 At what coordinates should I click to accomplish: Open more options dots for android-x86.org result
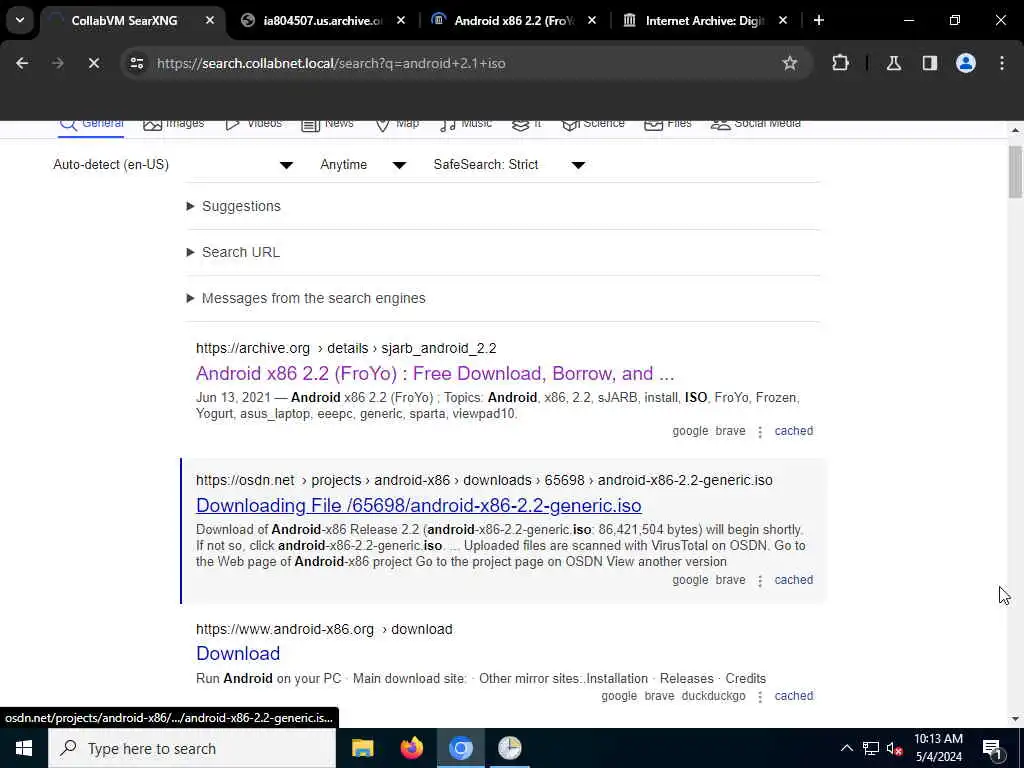tap(760, 697)
